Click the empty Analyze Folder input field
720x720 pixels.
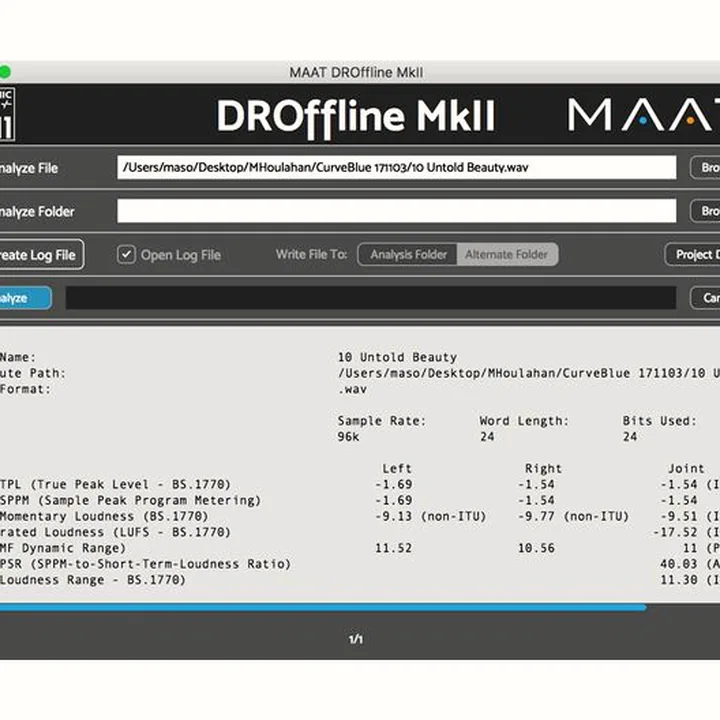pyautogui.click(x=396, y=211)
